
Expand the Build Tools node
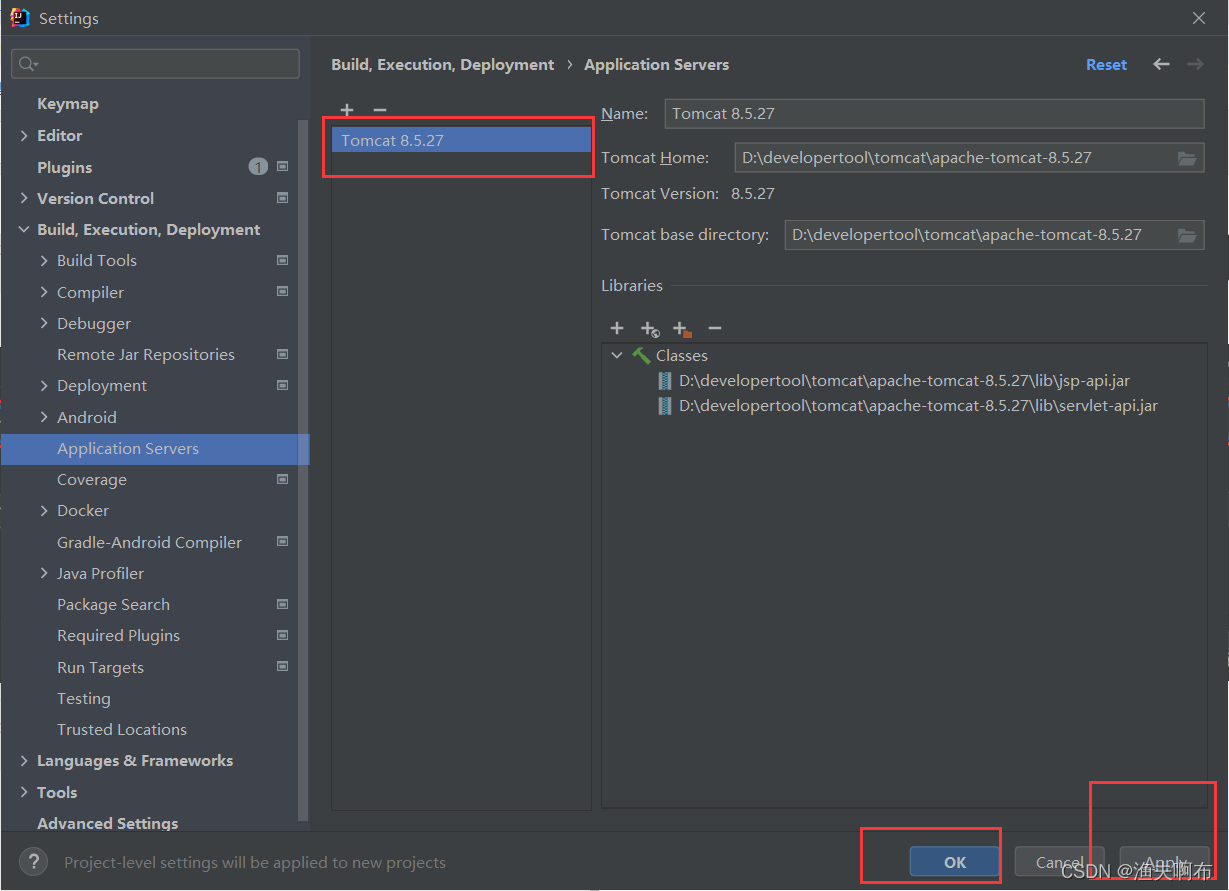tap(44, 260)
